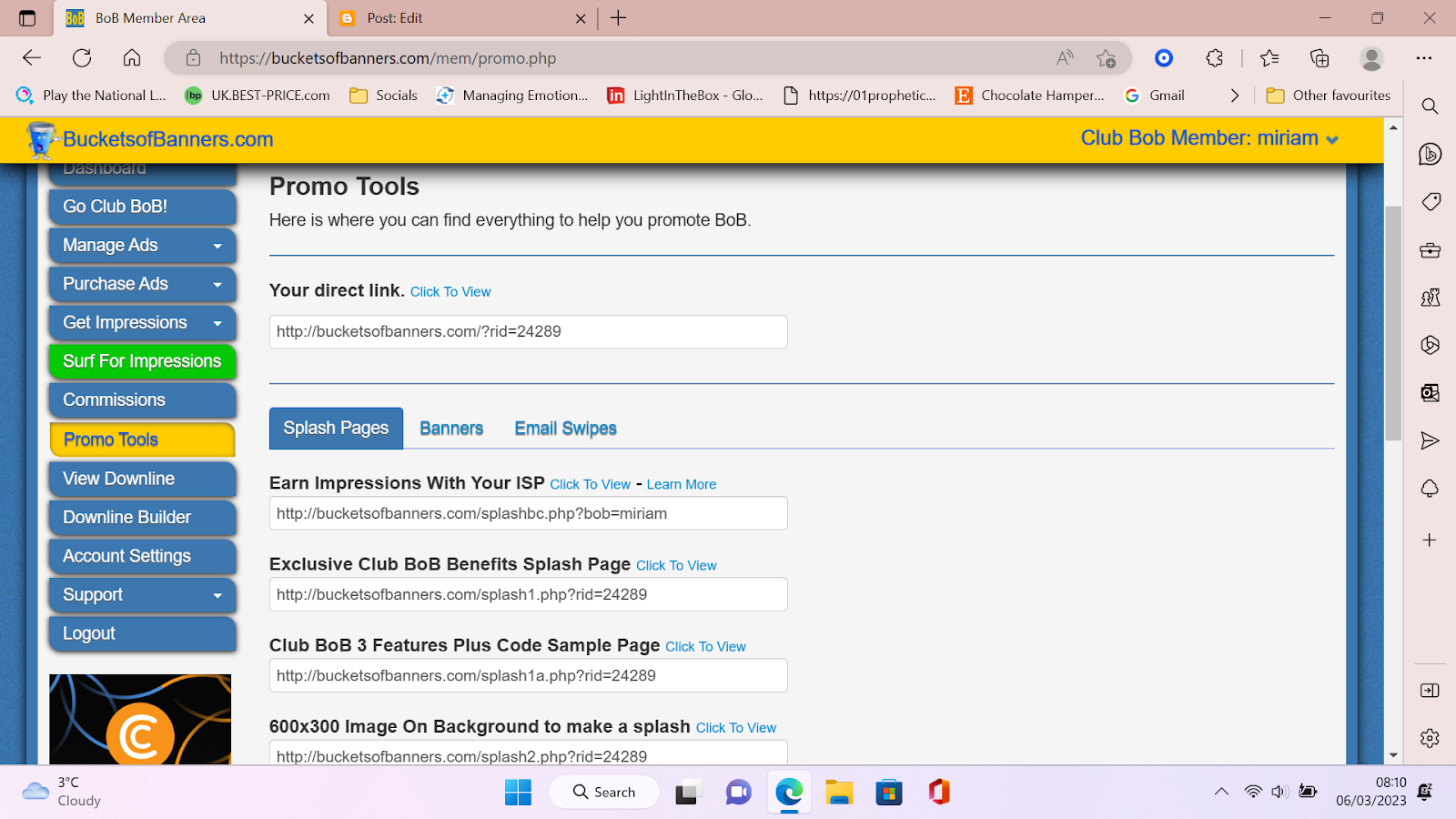The image size is (1456, 819).
Task: Open Collections panel
Action: [1319, 58]
